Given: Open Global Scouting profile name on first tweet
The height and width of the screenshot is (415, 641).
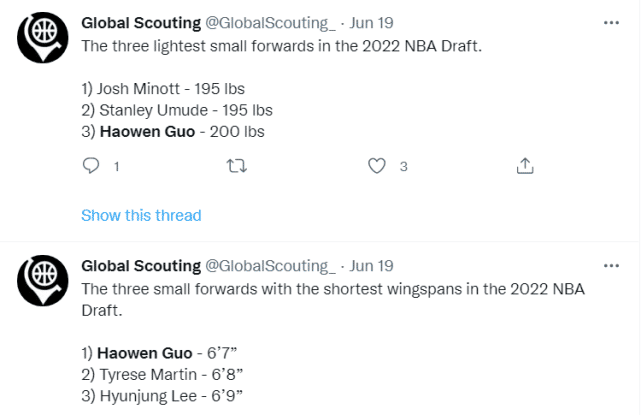Looking at the screenshot, I should [x=140, y=22].
